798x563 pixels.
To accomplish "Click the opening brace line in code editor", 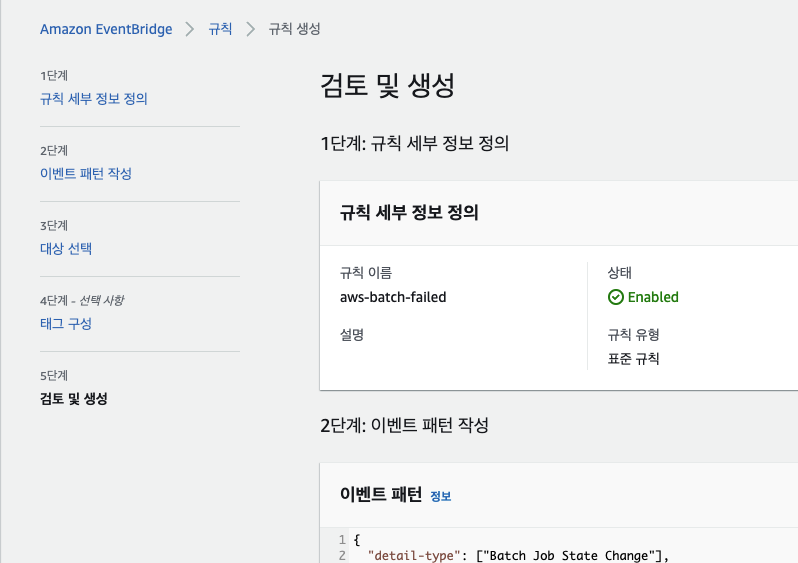I will [x=357, y=540].
